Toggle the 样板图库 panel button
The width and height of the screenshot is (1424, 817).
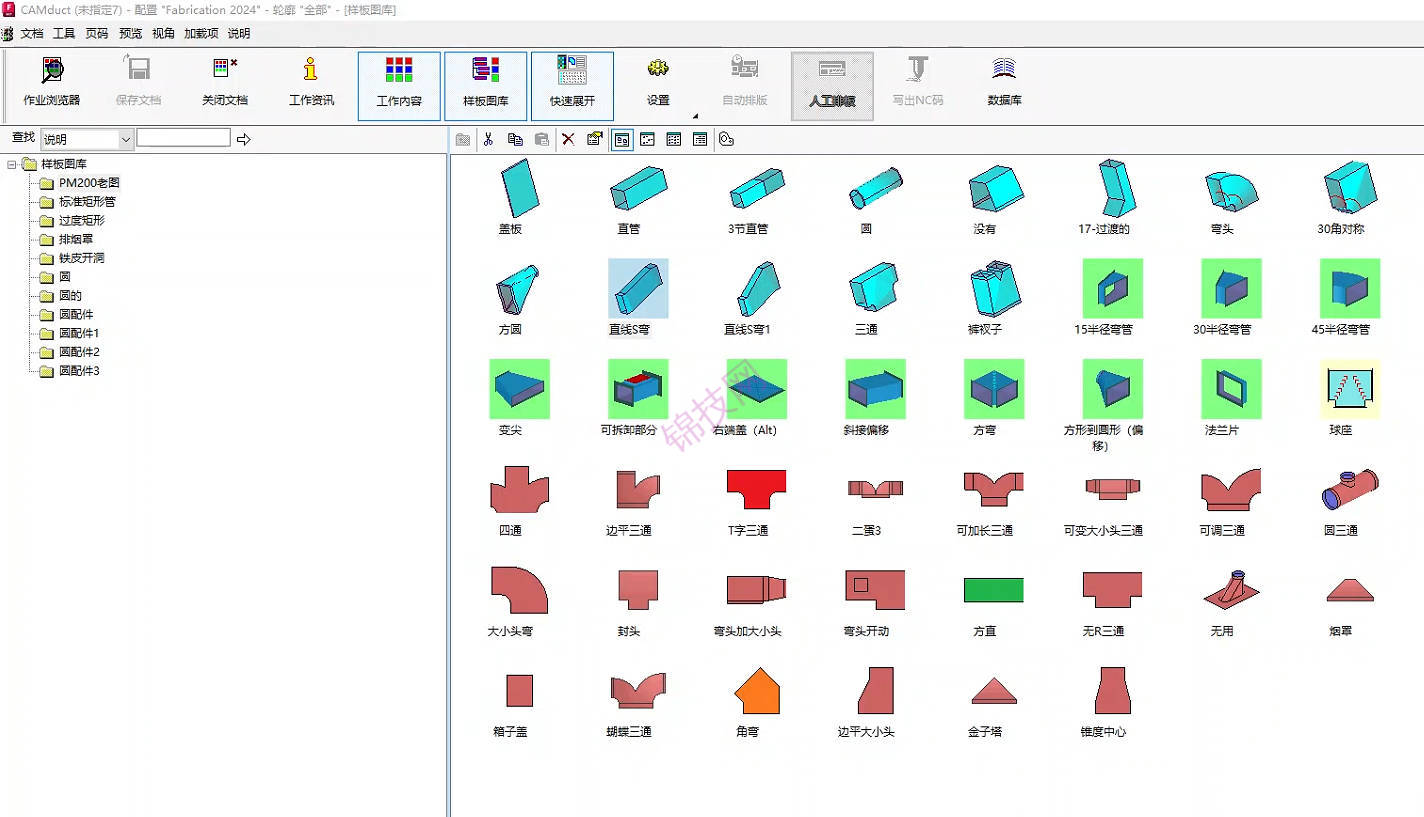(486, 85)
